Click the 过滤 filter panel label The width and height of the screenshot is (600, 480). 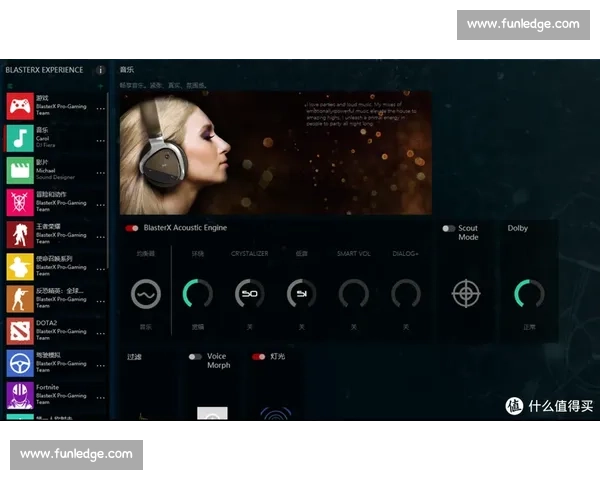coord(134,357)
